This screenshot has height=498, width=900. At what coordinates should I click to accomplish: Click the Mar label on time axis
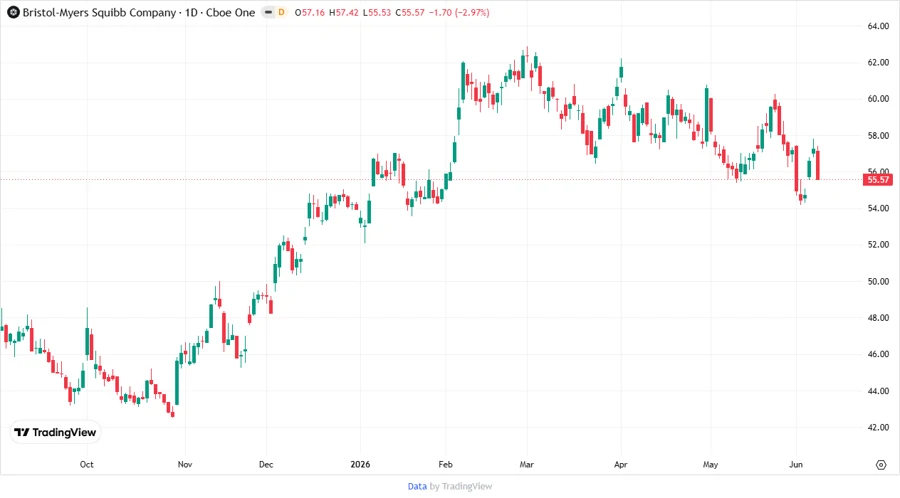tap(526, 464)
